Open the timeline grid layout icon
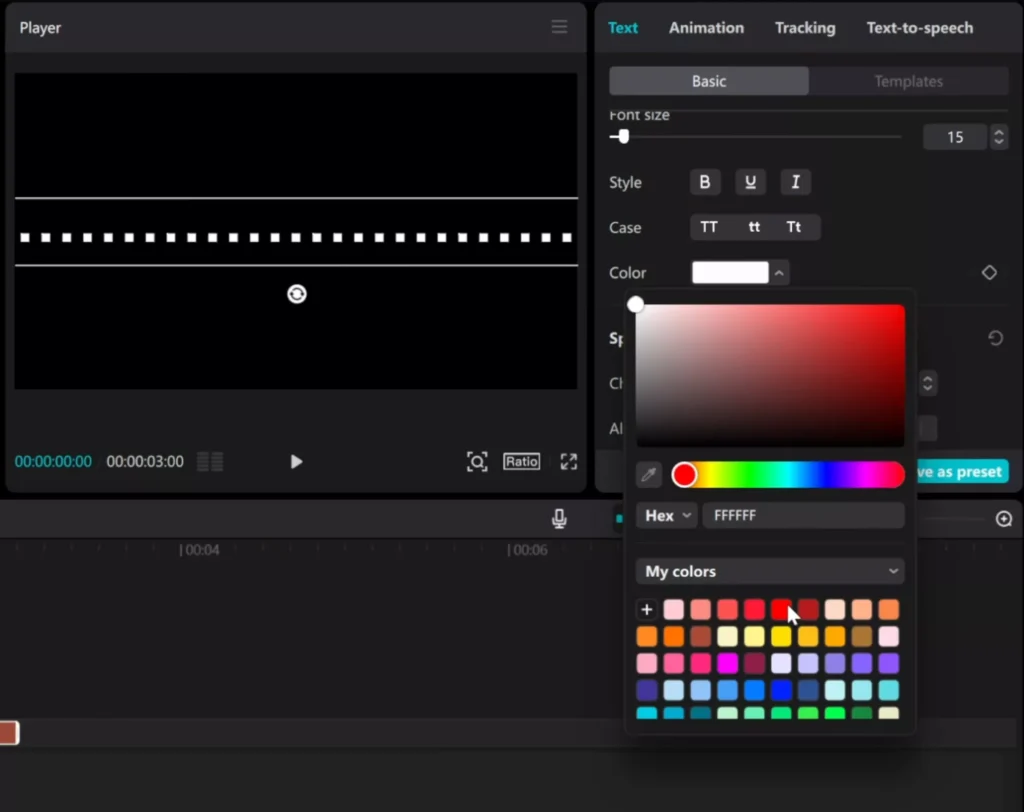The image size is (1024, 812). pos(210,462)
